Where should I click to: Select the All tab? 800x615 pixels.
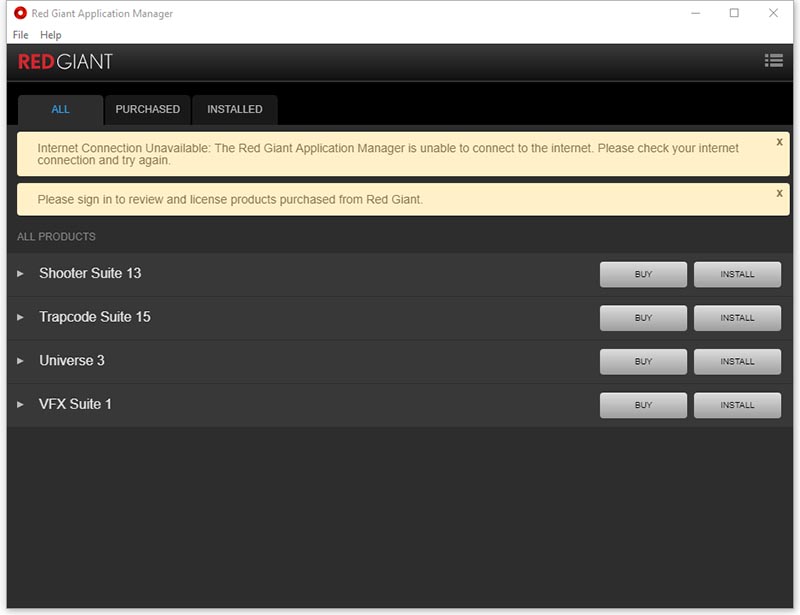tap(60, 109)
